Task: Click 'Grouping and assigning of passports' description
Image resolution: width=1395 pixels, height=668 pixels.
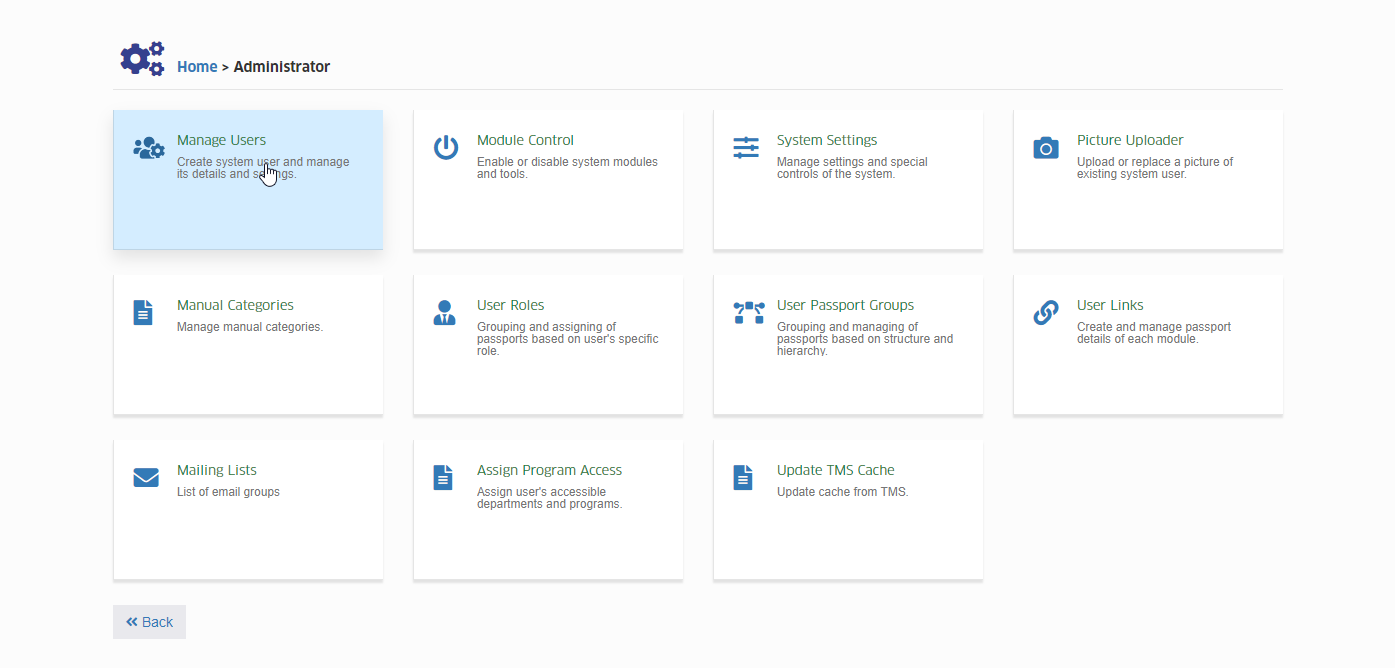Action: [x=567, y=339]
